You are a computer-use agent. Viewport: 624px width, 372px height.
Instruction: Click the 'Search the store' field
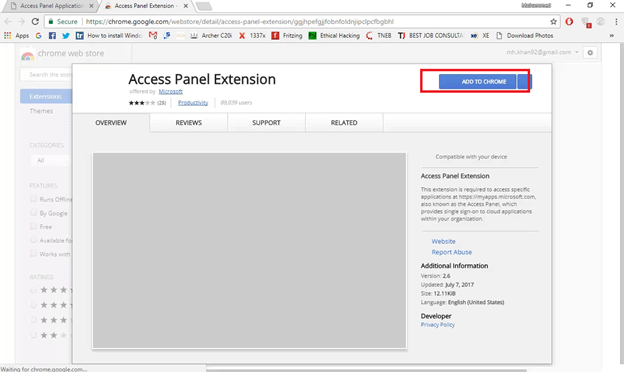46,74
